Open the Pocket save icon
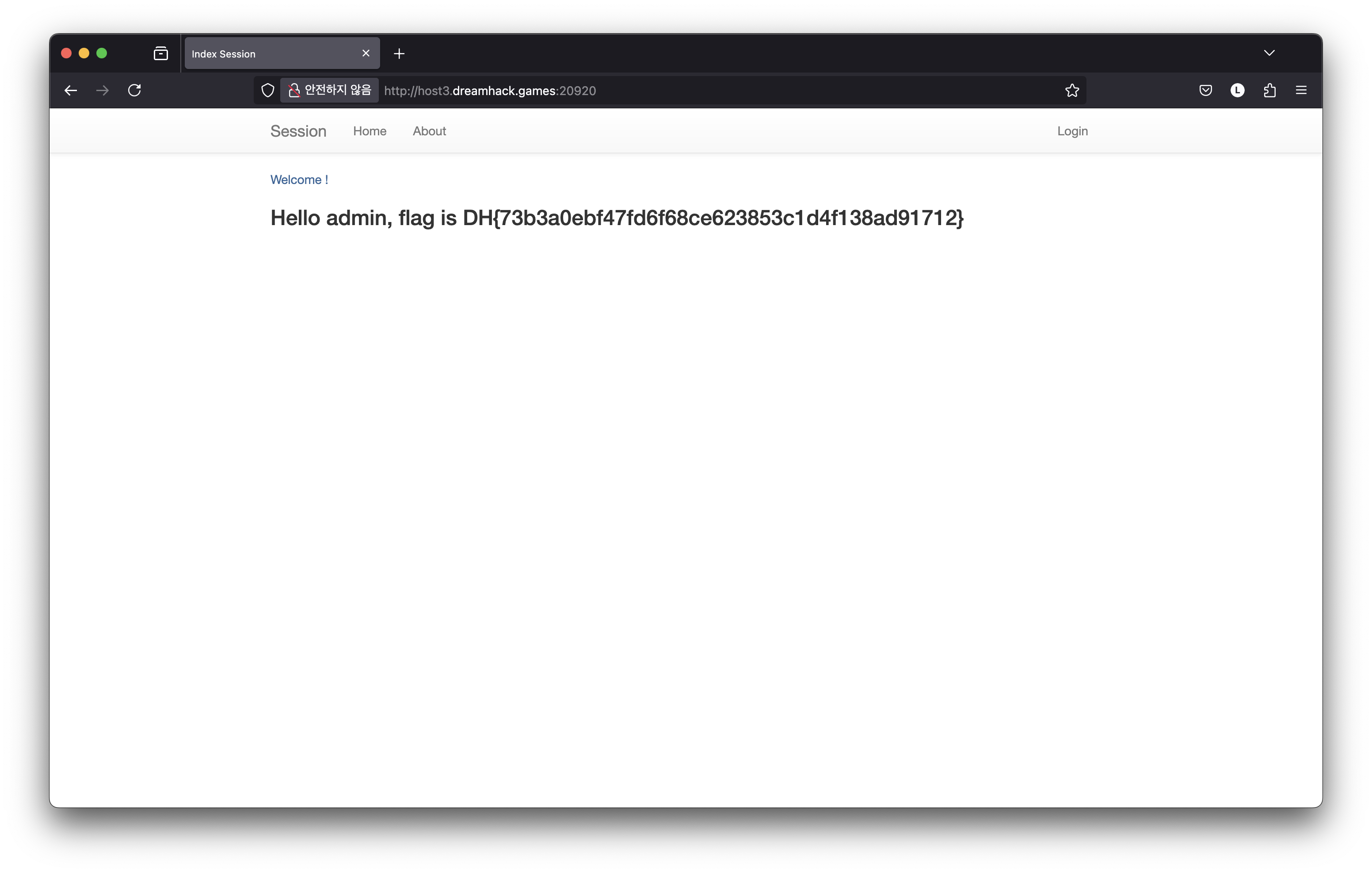Viewport: 1372px width, 873px height. (x=1205, y=90)
